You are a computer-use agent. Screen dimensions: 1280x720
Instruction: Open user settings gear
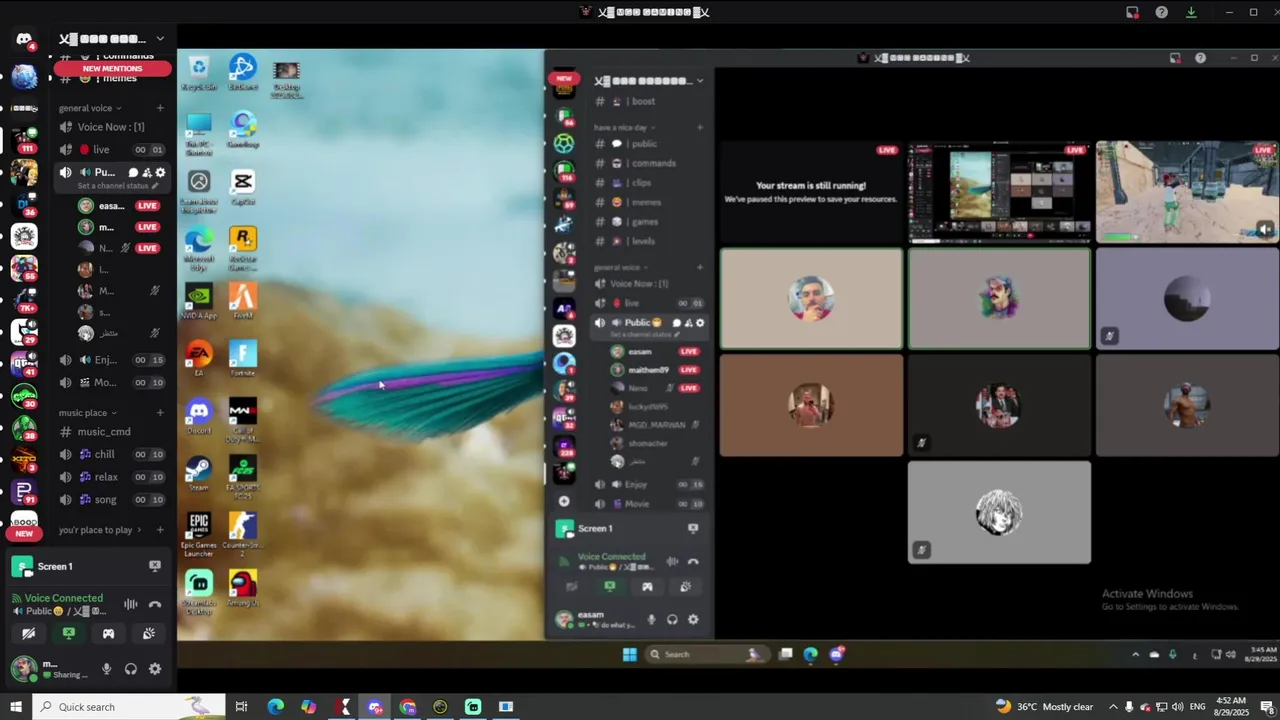pos(155,669)
